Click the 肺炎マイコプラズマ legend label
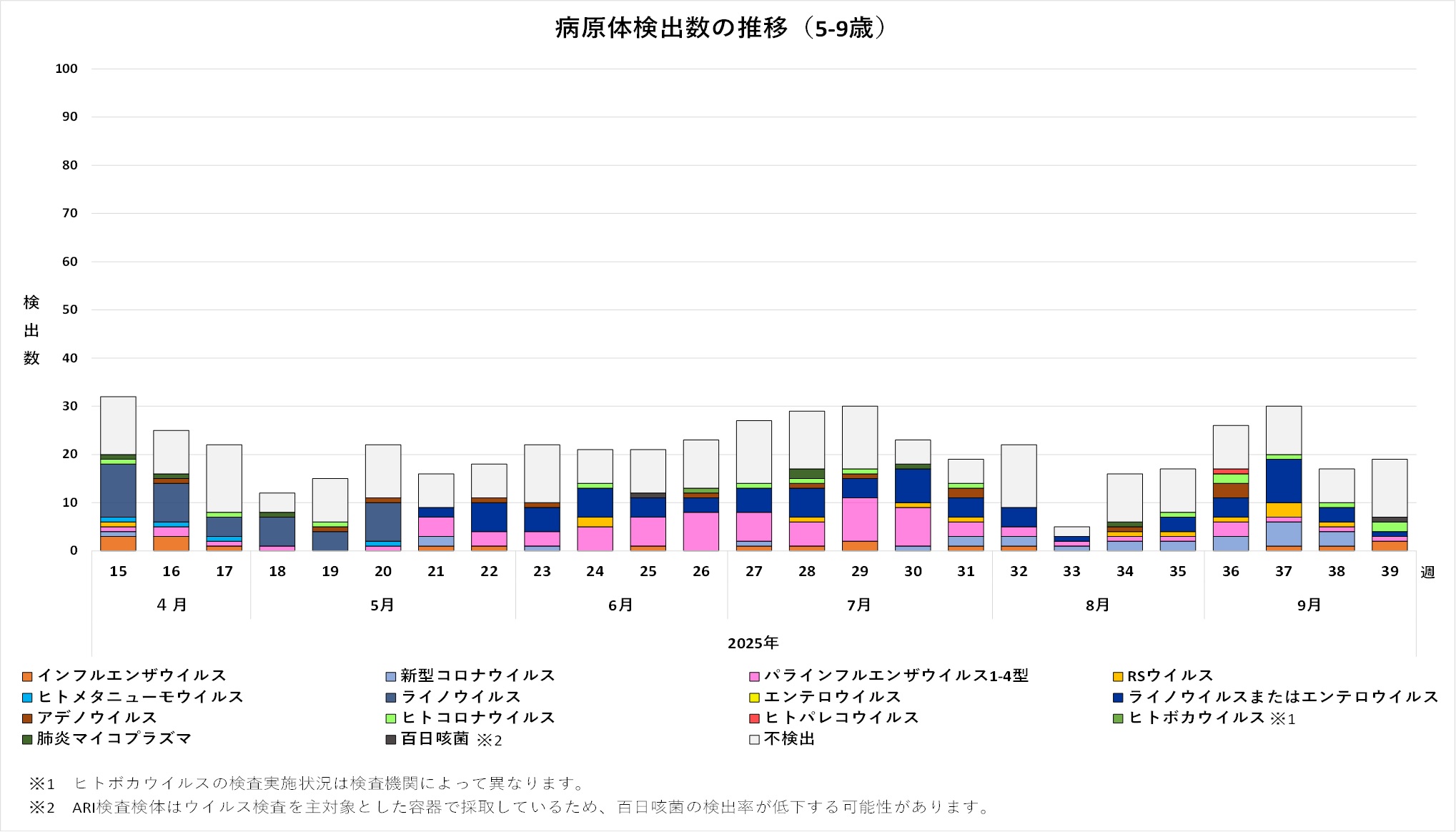 114,739
